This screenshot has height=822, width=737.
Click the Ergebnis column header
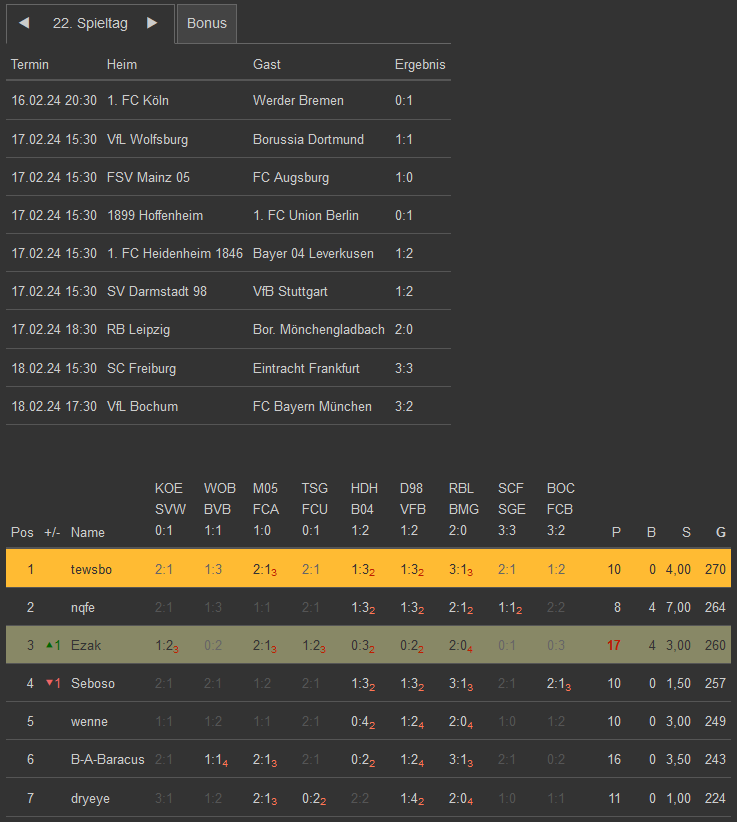tap(420, 64)
